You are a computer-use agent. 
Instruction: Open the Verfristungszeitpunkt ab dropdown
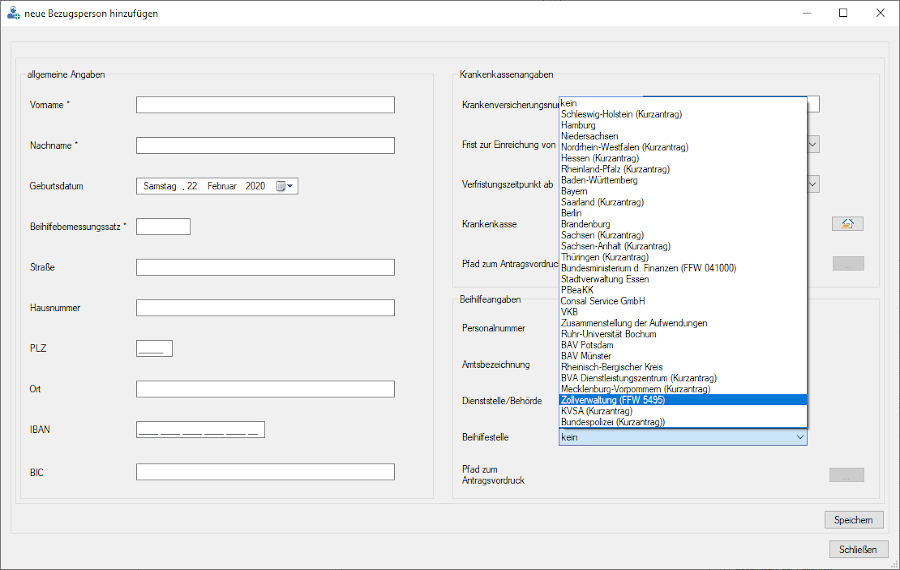(812, 184)
